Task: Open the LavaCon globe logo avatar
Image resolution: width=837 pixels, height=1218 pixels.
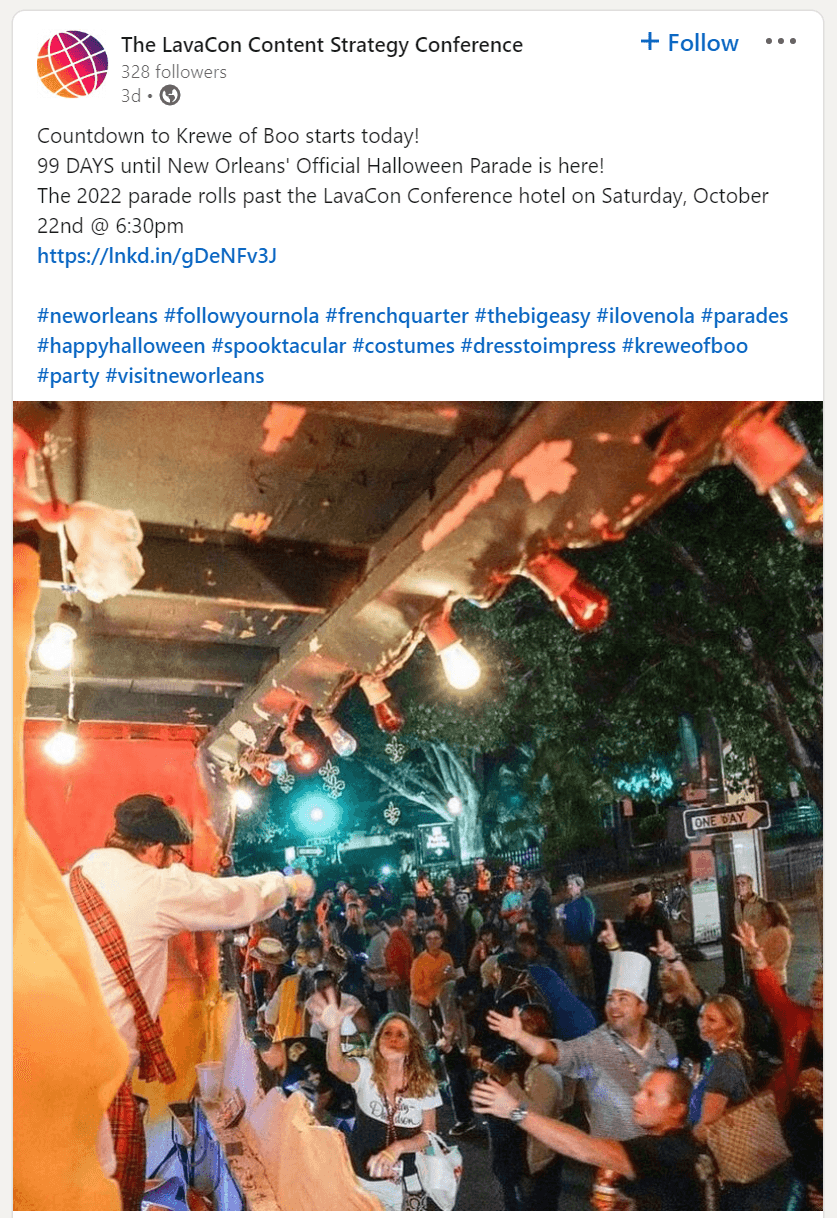Action: pos(72,64)
